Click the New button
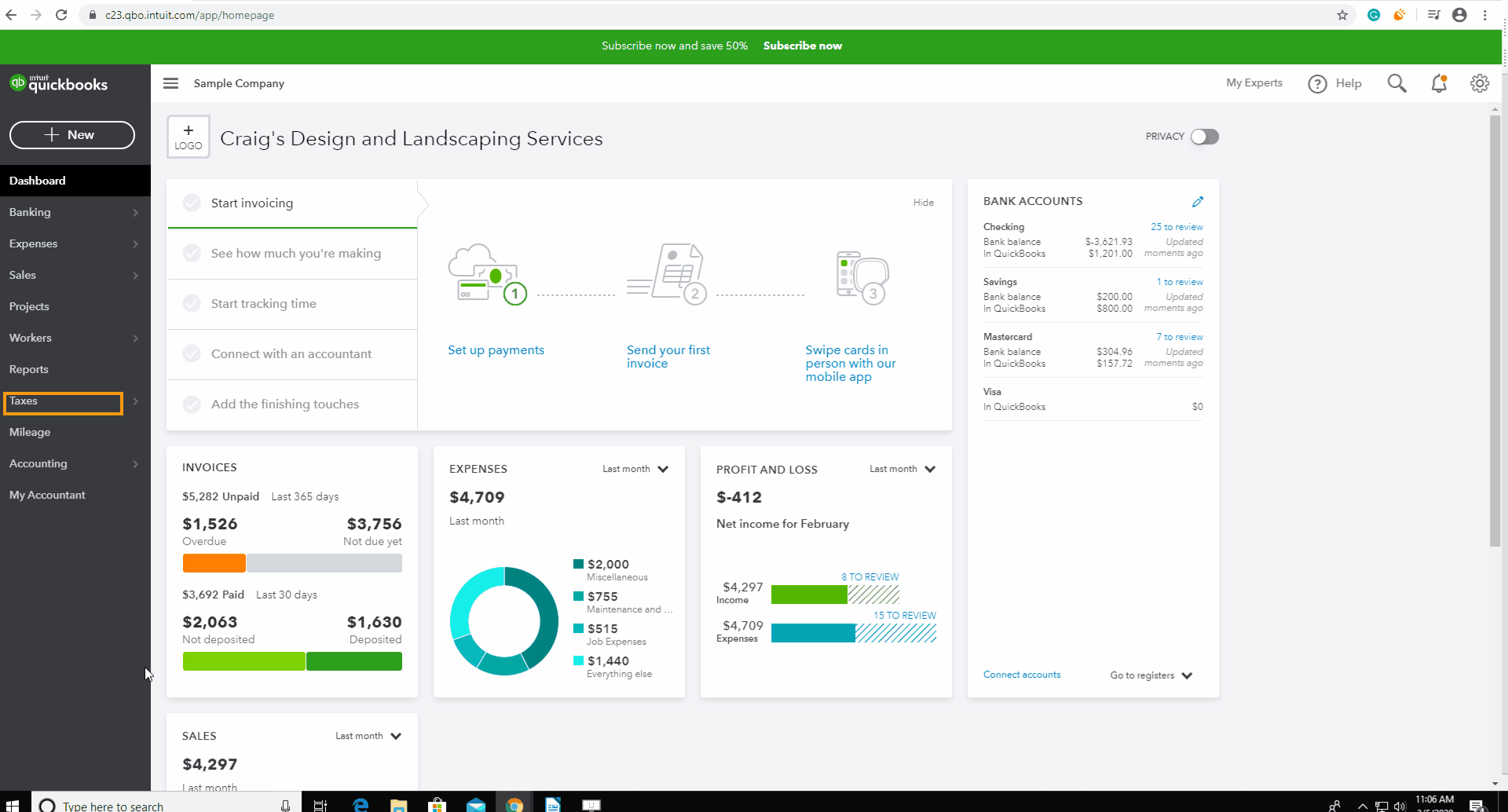Screen dimensions: 1508x812 click(72, 135)
